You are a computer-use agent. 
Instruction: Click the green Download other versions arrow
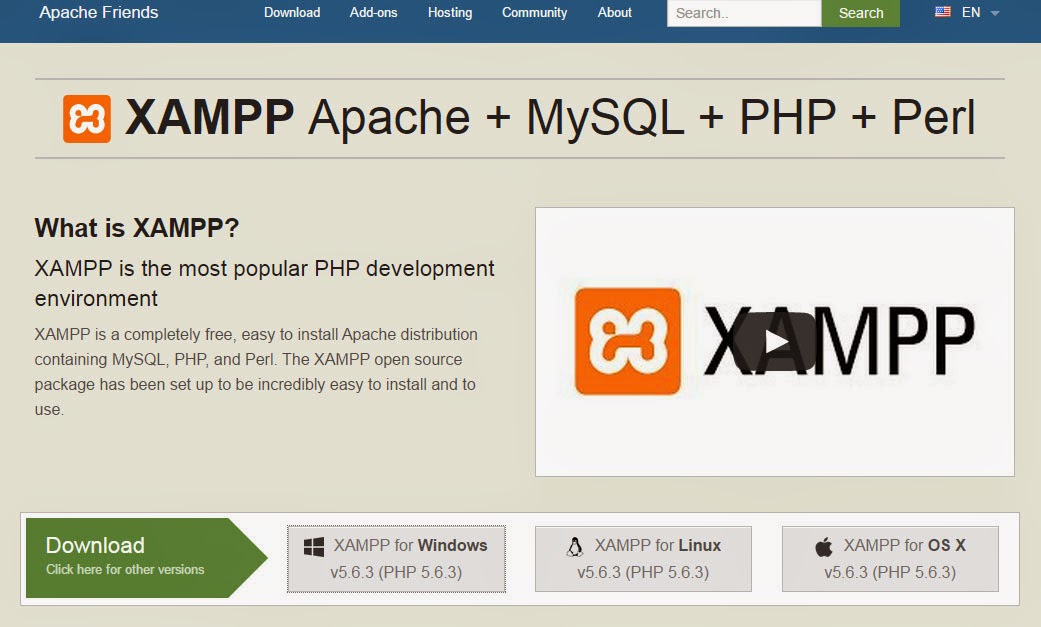146,558
